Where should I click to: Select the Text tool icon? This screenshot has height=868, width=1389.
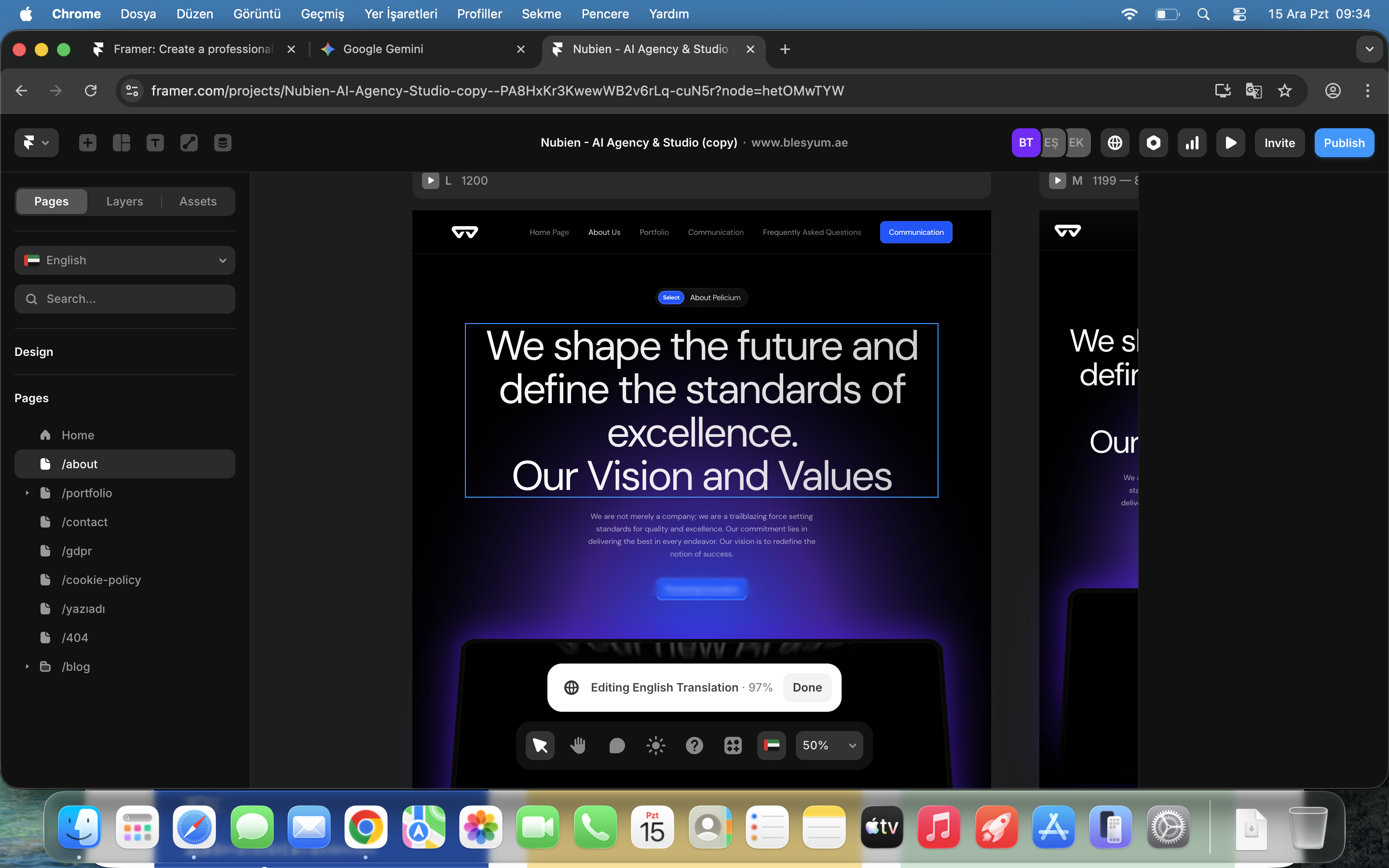tap(155, 143)
